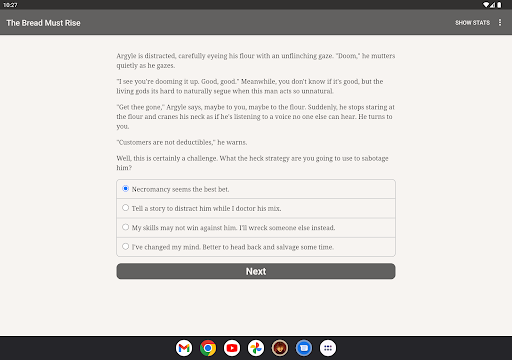
Task: Click the cellular signal status icon
Action: point(492,5)
